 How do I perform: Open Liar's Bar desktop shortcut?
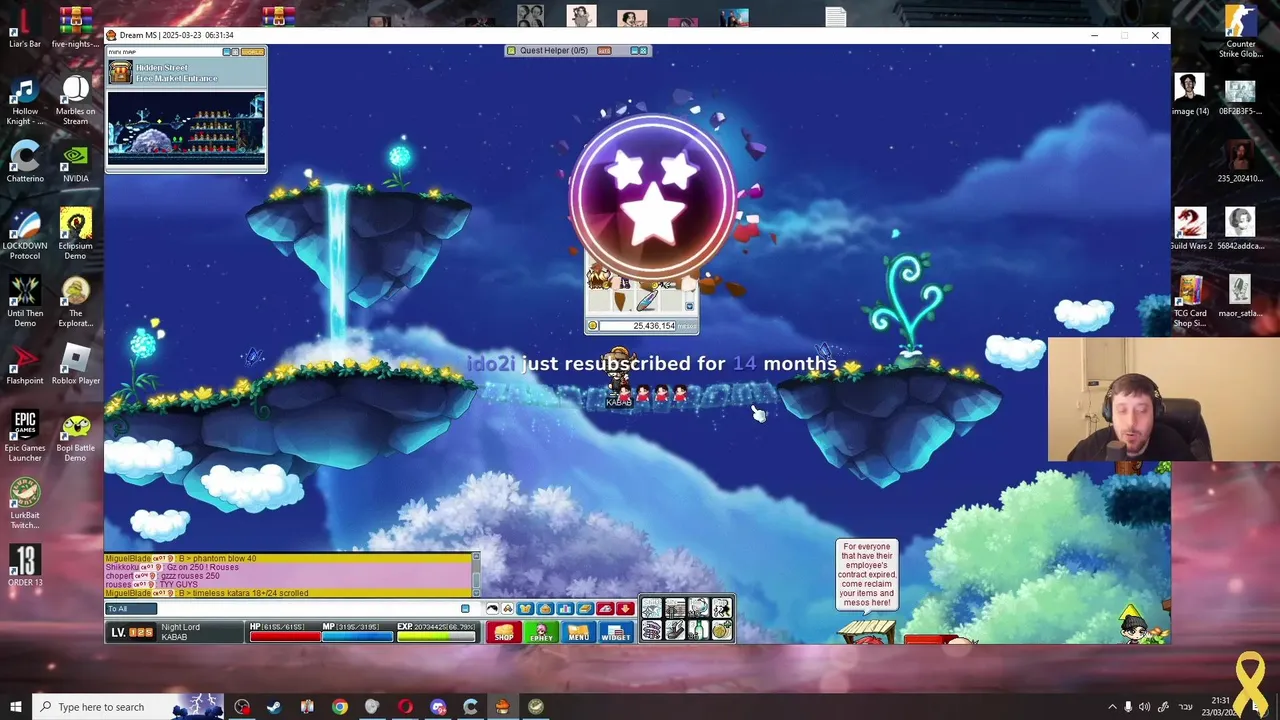pyautogui.click(x=25, y=28)
